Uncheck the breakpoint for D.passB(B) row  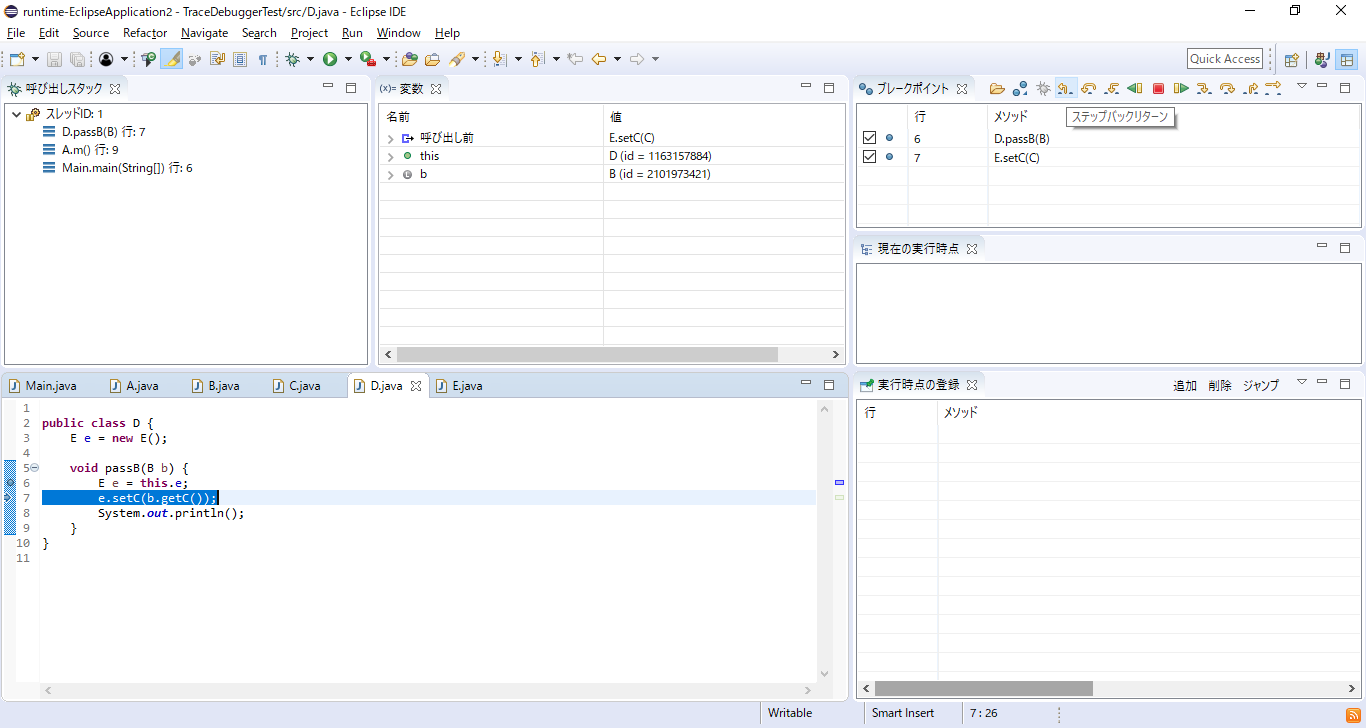coord(869,138)
